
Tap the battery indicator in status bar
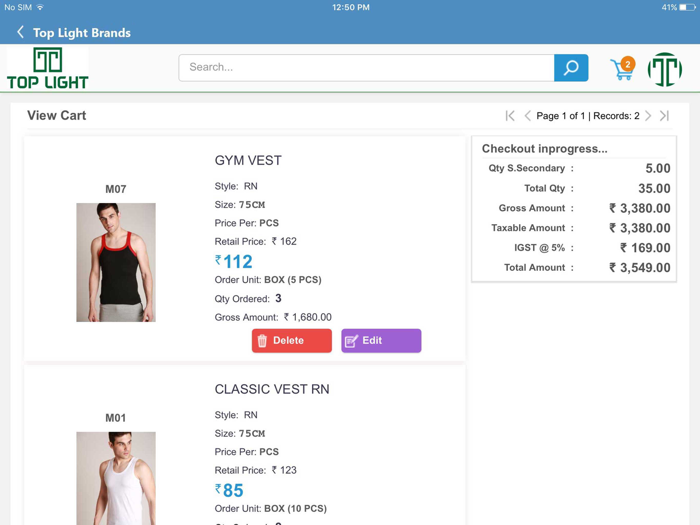coord(687,8)
